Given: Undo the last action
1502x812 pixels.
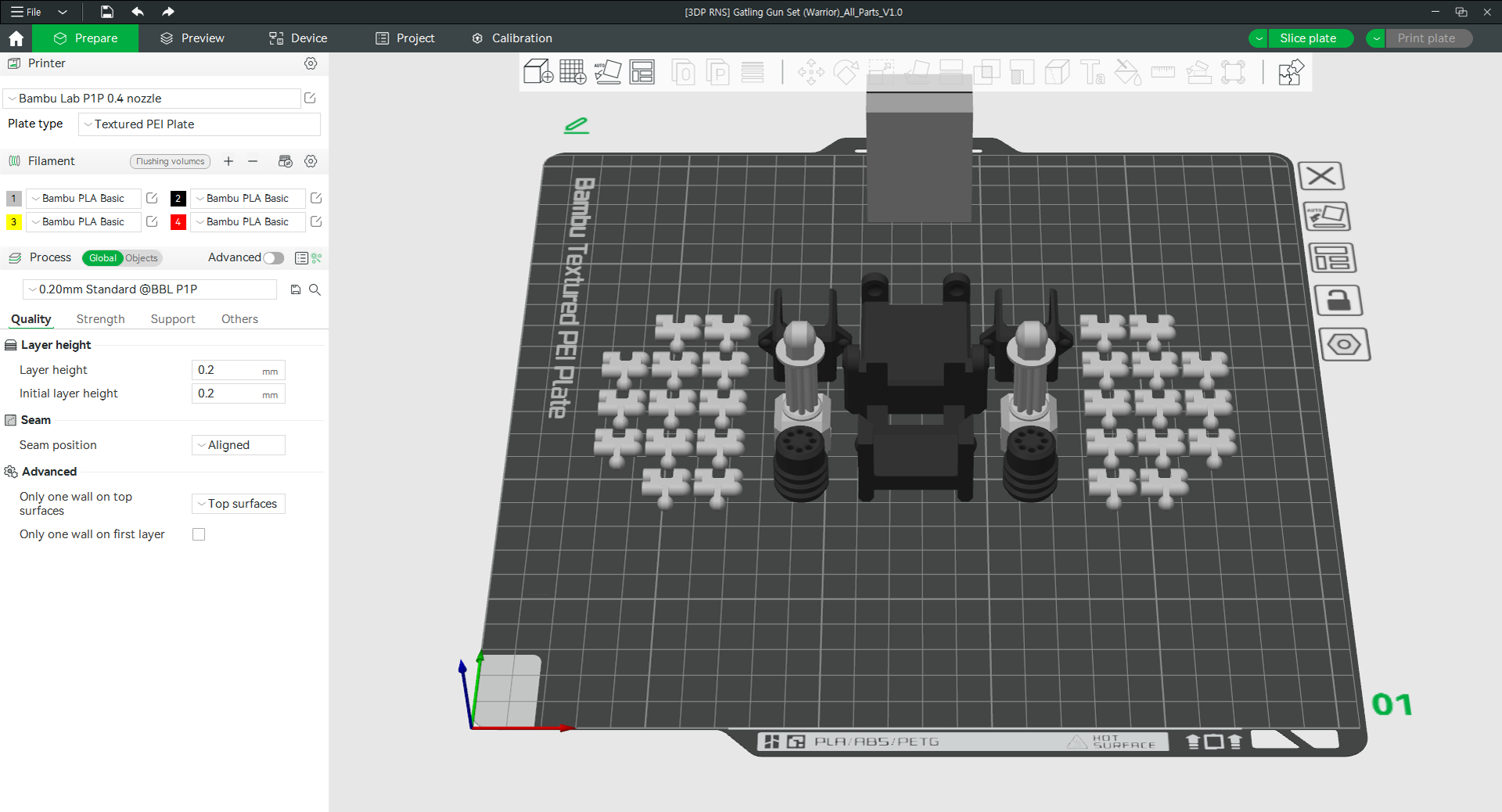Looking at the screenshot, I should point(138,12).
